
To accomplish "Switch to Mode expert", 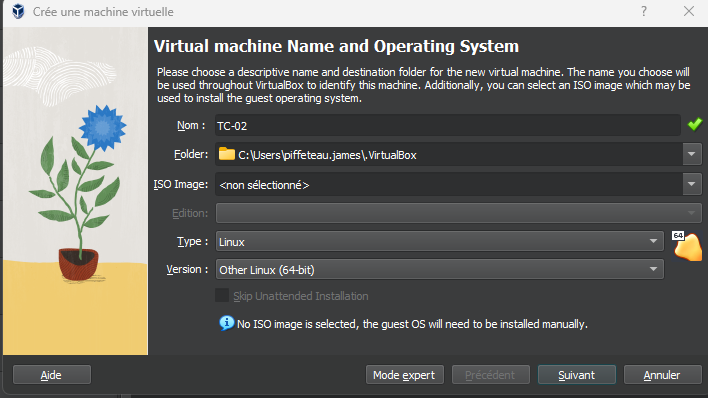I will click(x=405, y=375).
